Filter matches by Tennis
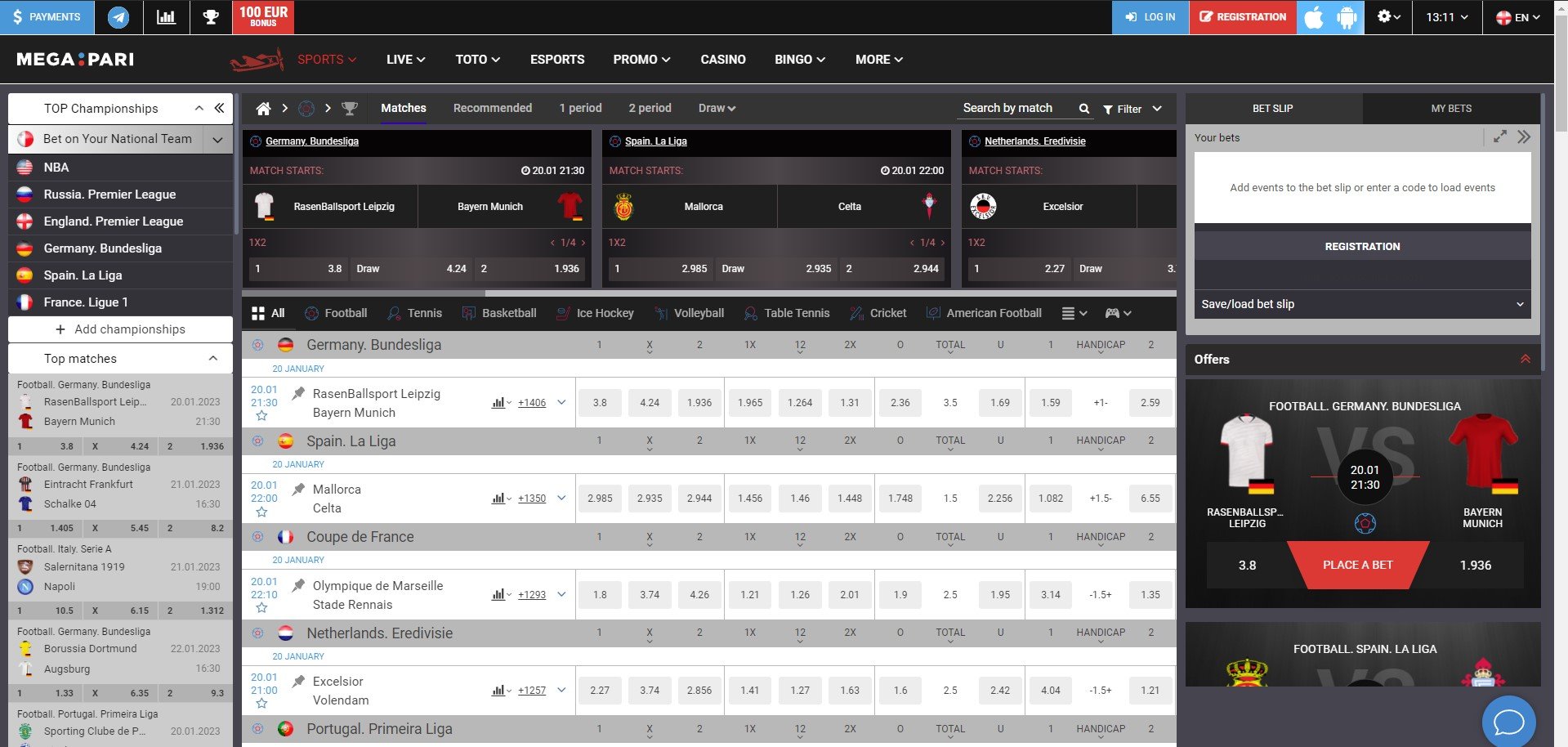Image resolution: width=1568 pixels, height=747 pixels. point(415,313)
